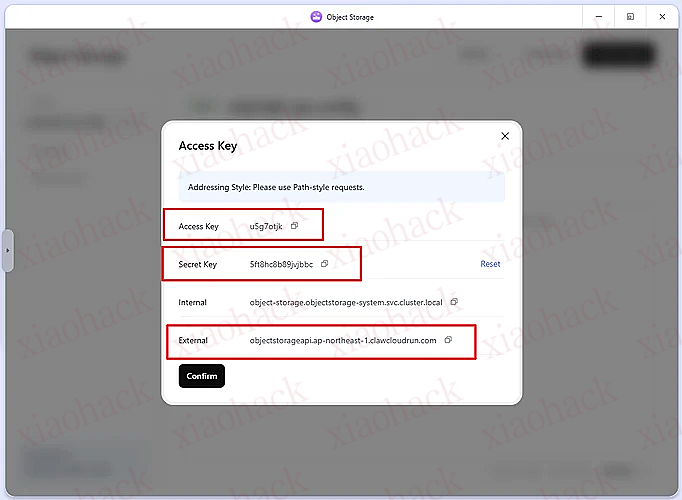Close the Object Storage window
Image resolution: width=682 pixels, height=500 pixels.
pos(661,17)
